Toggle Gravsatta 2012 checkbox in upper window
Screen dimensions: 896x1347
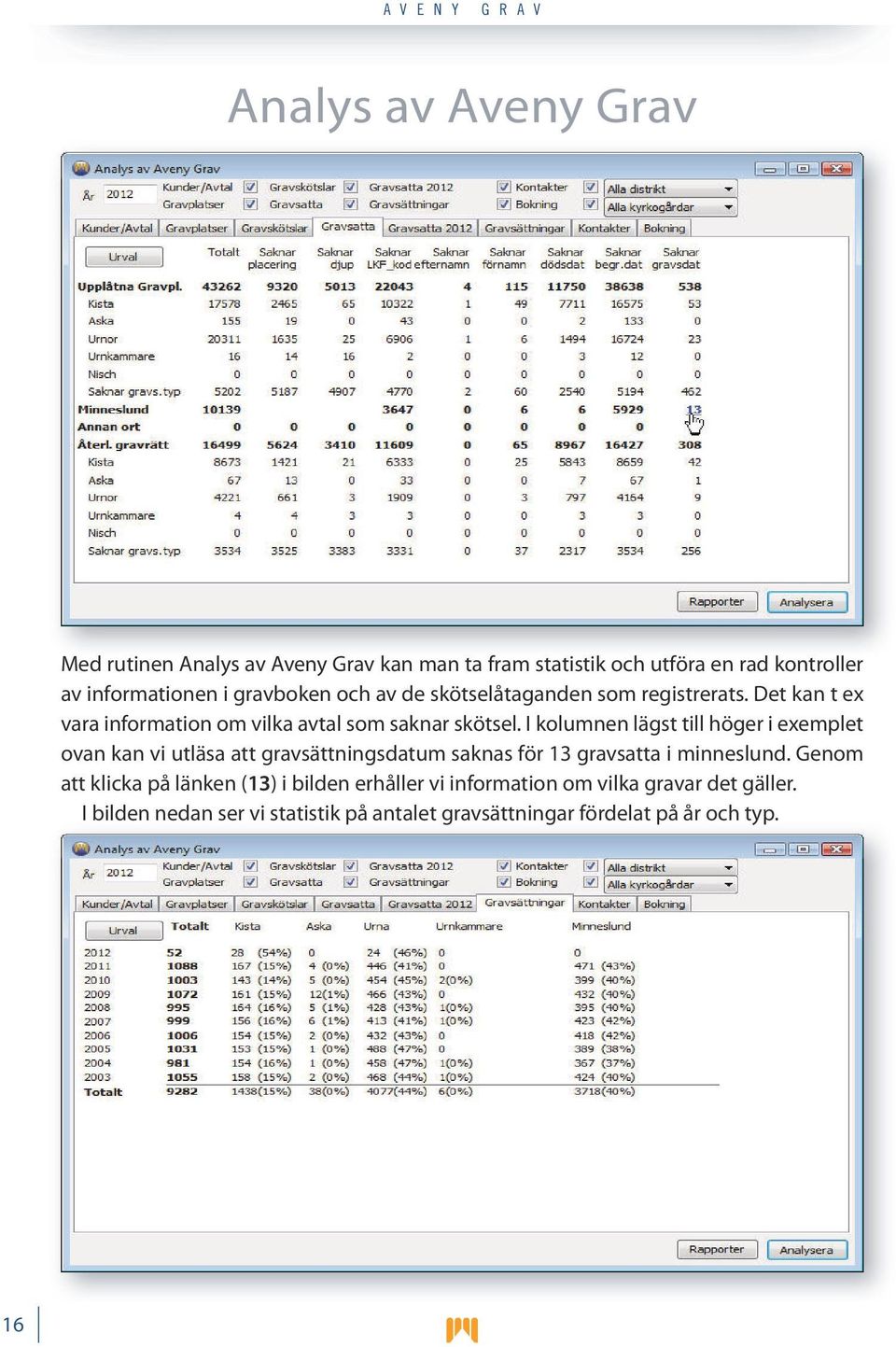(x=503, y=188)
